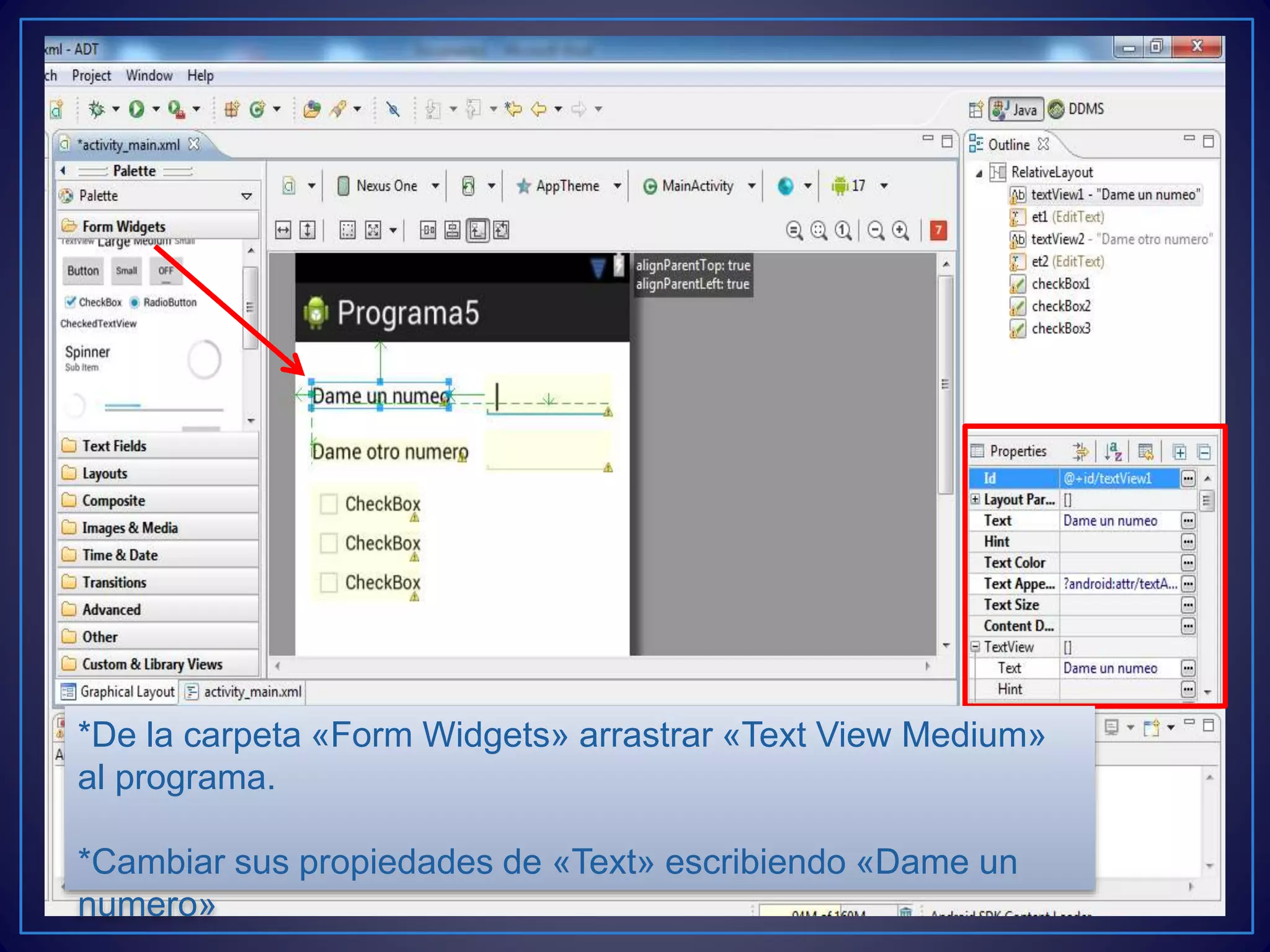
Task: Open the API level 17 dropdown arrow
Action: (884, 186)
